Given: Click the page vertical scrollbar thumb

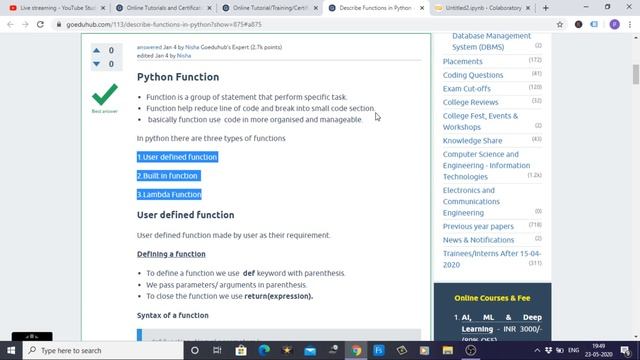Looking at the screenshot, I should (636, 74).
